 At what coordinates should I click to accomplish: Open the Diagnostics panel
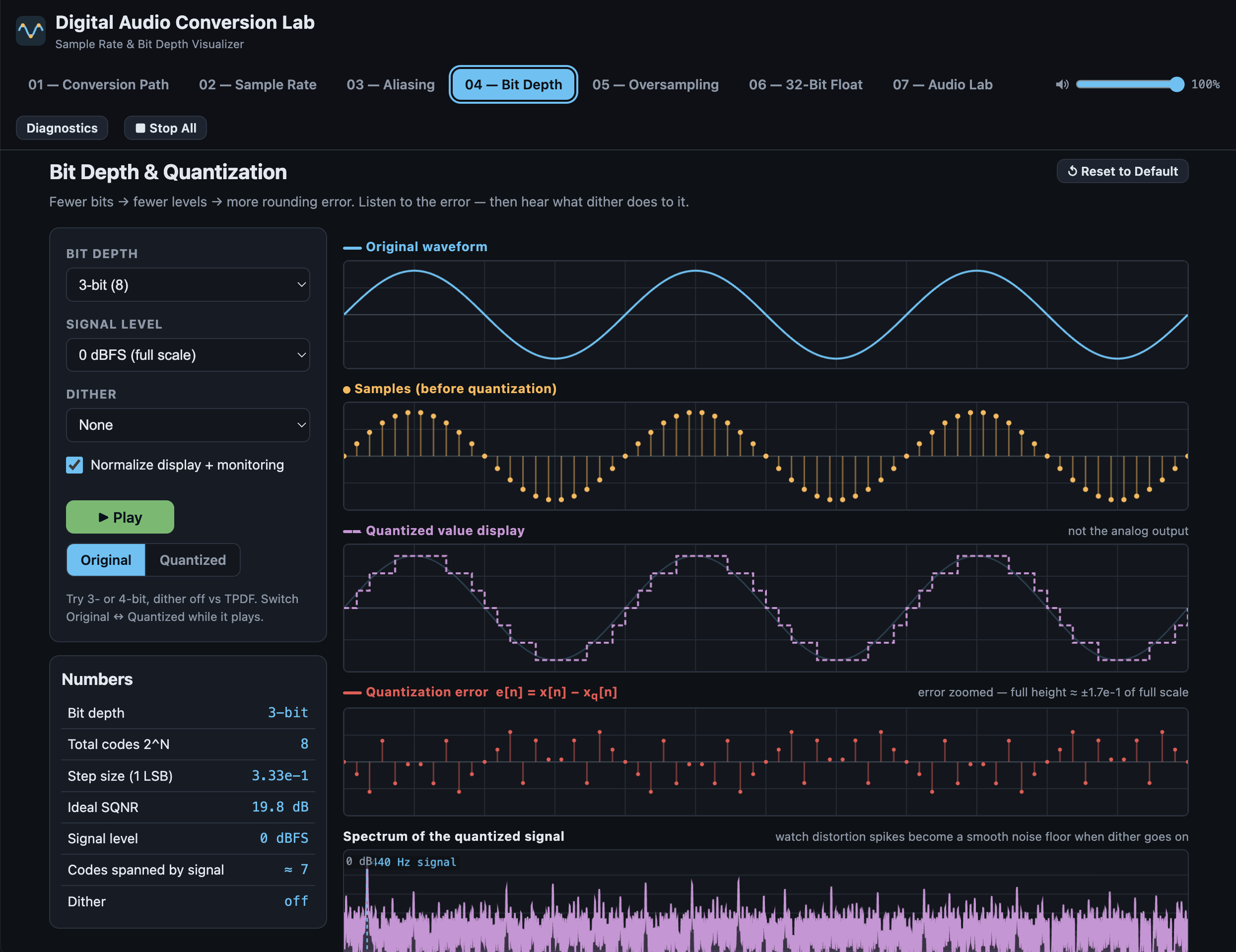tap(62, 128)
